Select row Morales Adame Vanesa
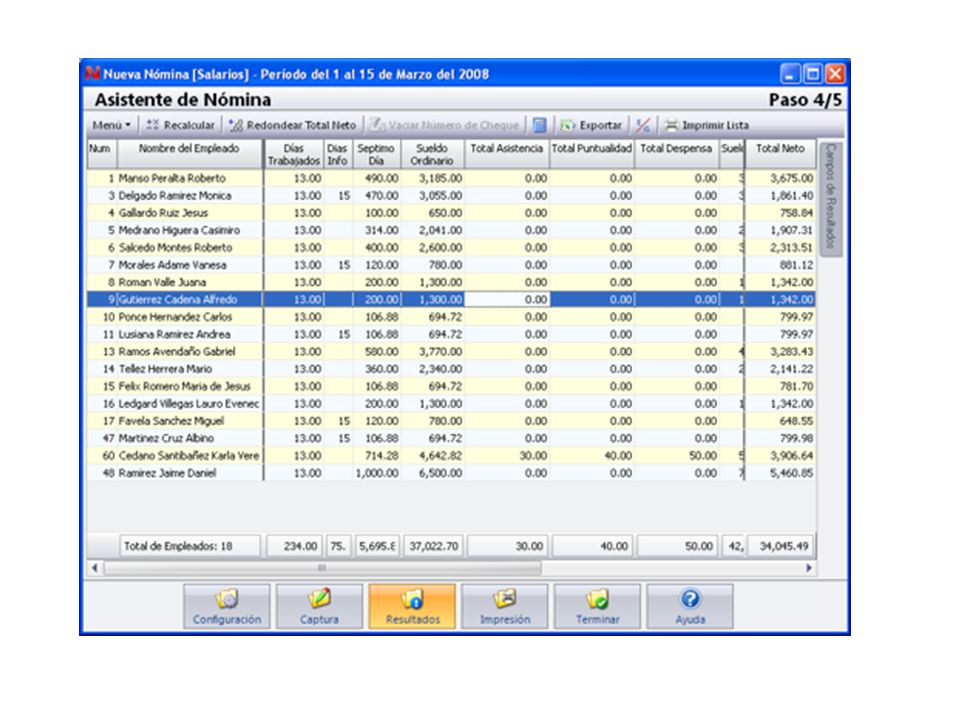Viewport: 960px width, 720px height. (x=451, y=265)
